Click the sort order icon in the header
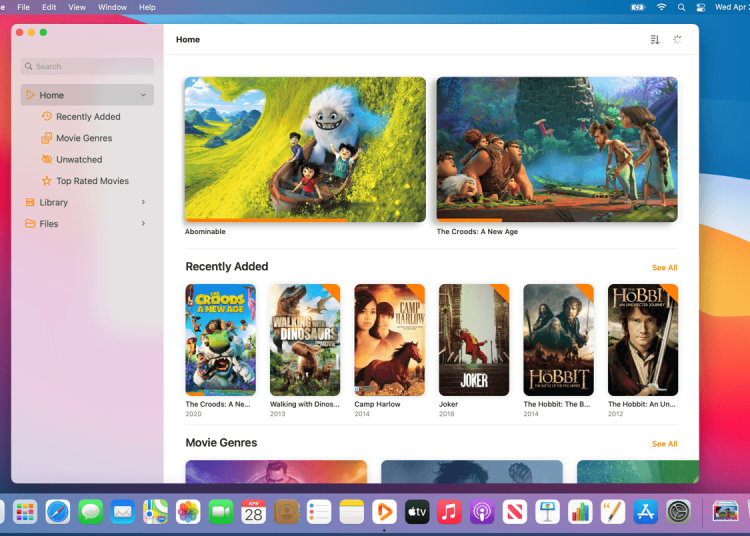The height and width of the screenshot is (536, 750). coord(655,40)
